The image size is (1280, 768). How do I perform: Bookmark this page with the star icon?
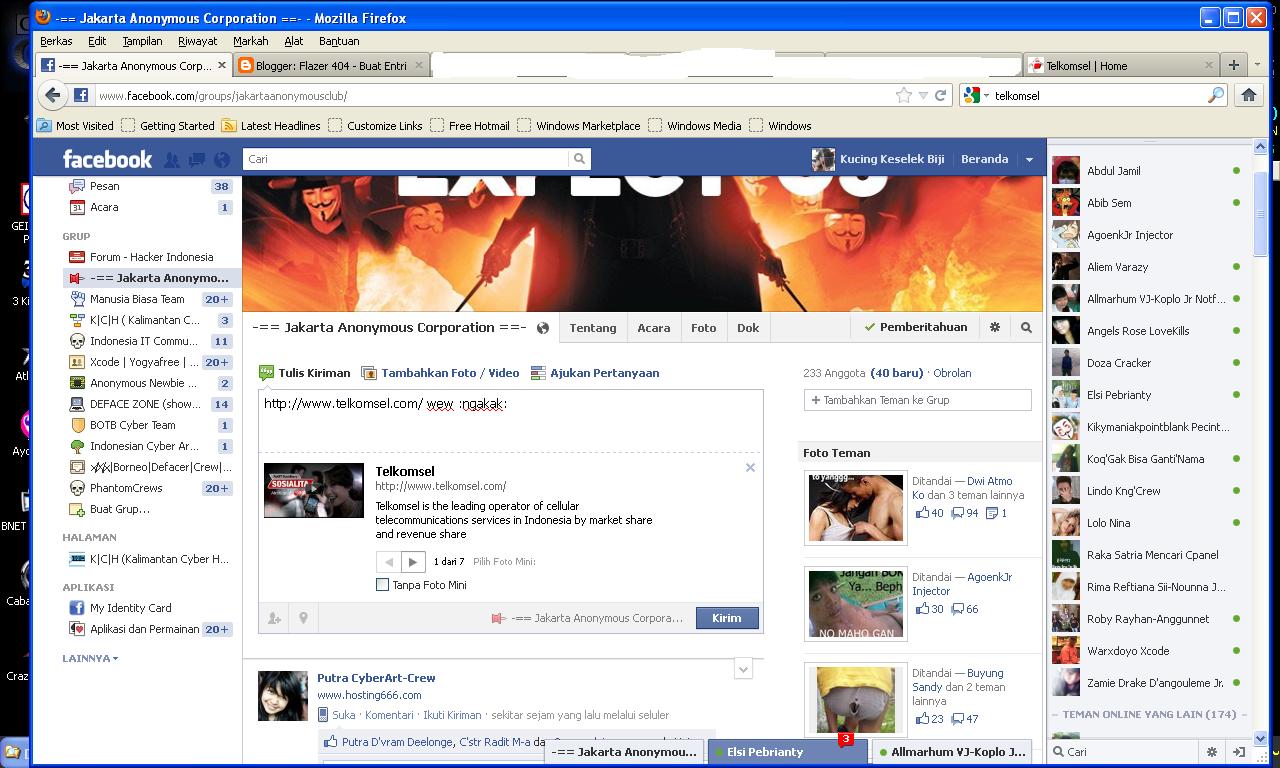904,95
